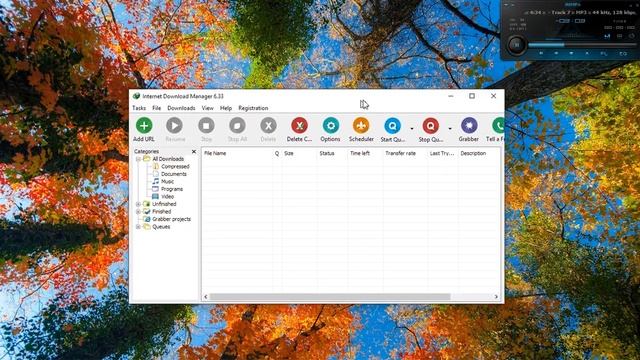Select the Music category

(x=167, y=181)
